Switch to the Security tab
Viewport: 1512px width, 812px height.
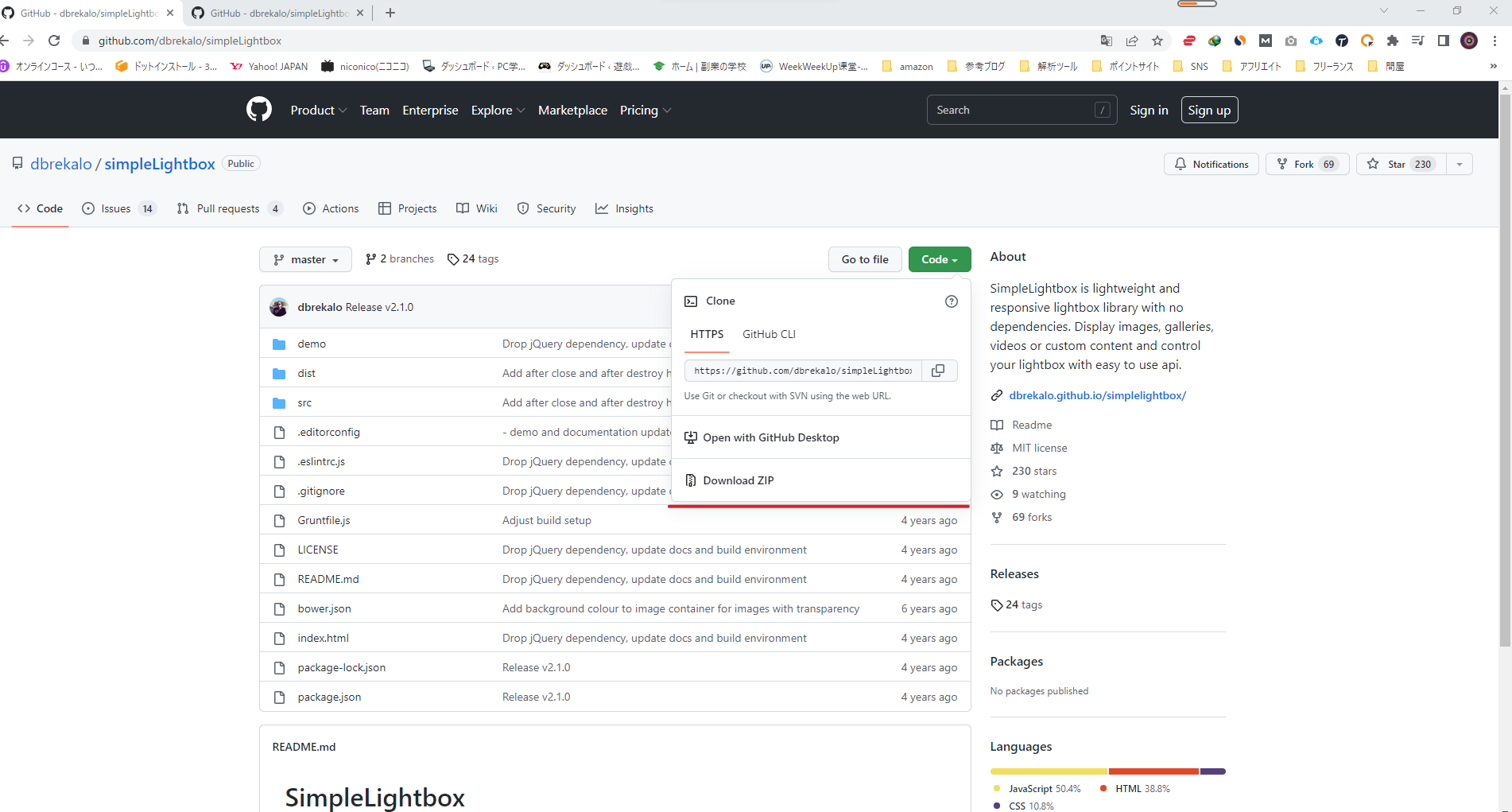[546, 208]
